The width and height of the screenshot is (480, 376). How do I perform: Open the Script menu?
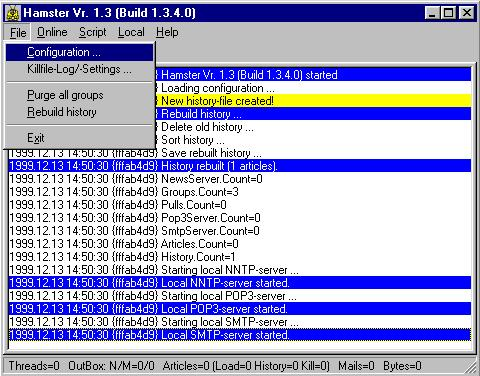point(92,33)
